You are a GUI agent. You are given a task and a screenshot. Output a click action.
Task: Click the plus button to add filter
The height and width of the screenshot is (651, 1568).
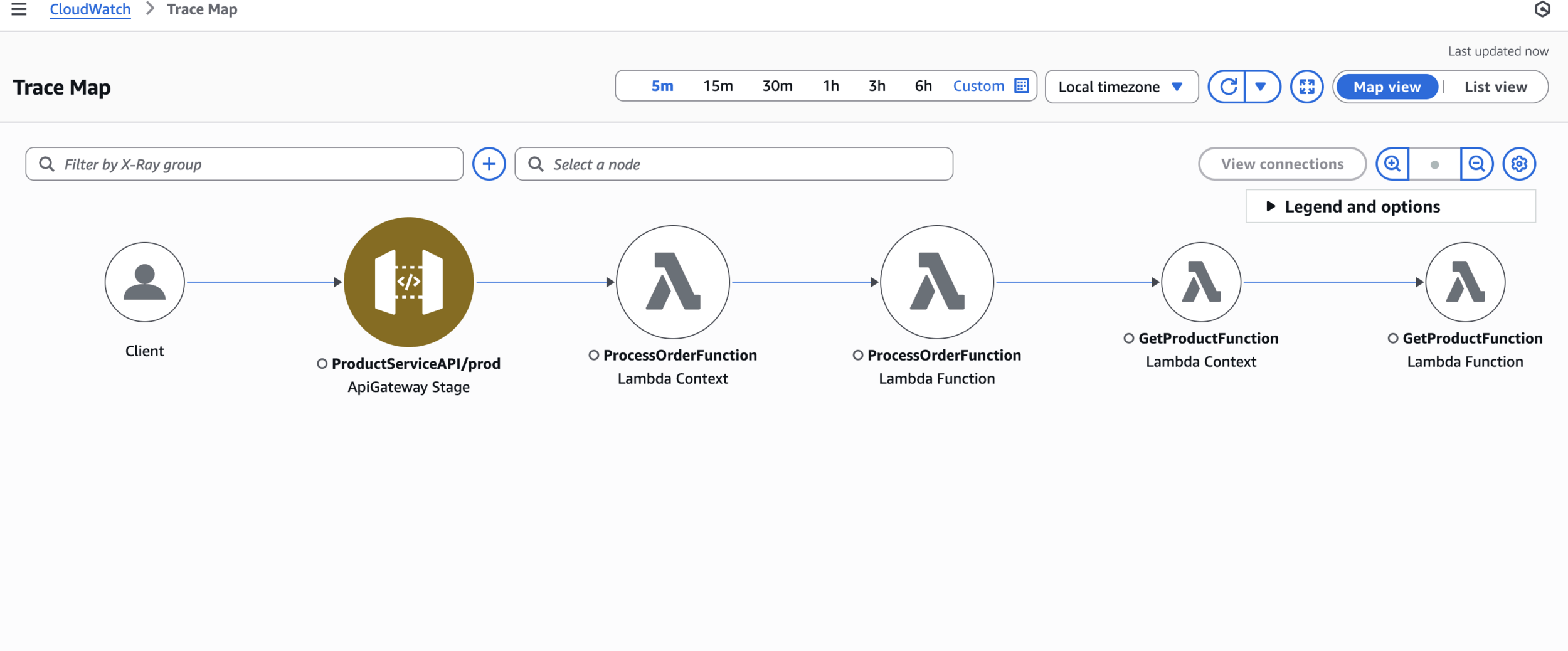(489, 164)
